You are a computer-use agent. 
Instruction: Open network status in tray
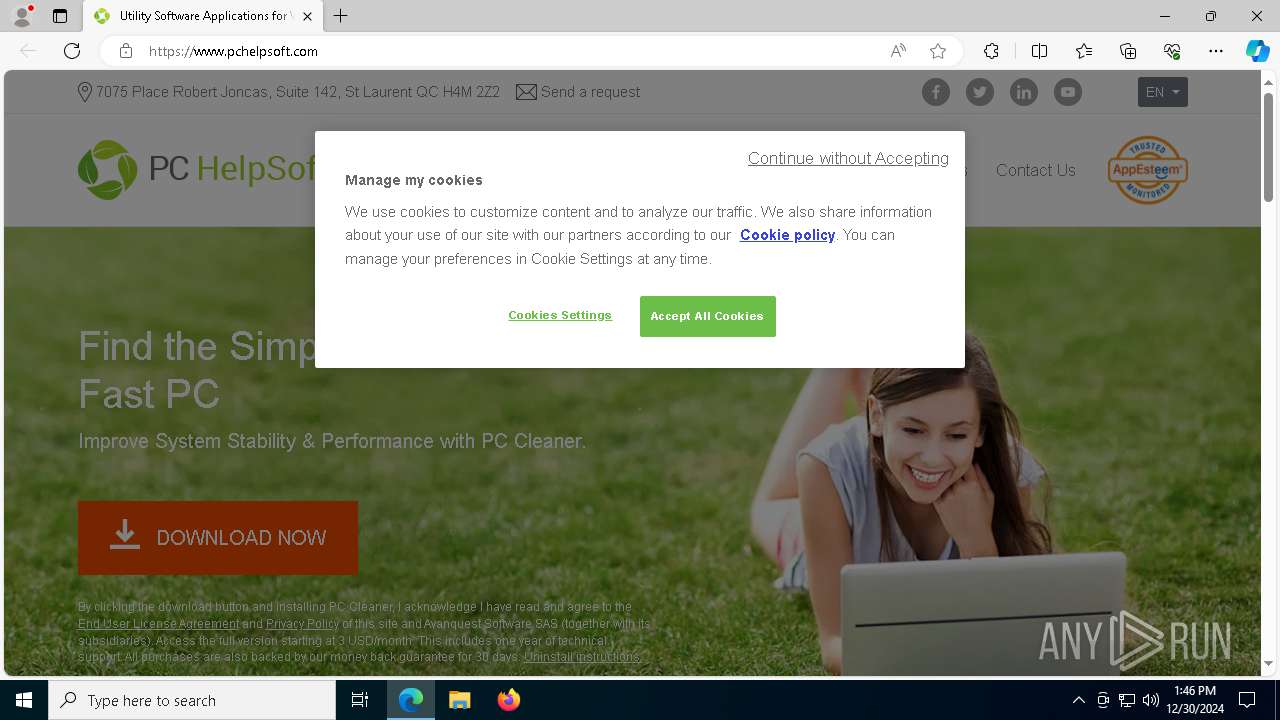click(1127, 700)
